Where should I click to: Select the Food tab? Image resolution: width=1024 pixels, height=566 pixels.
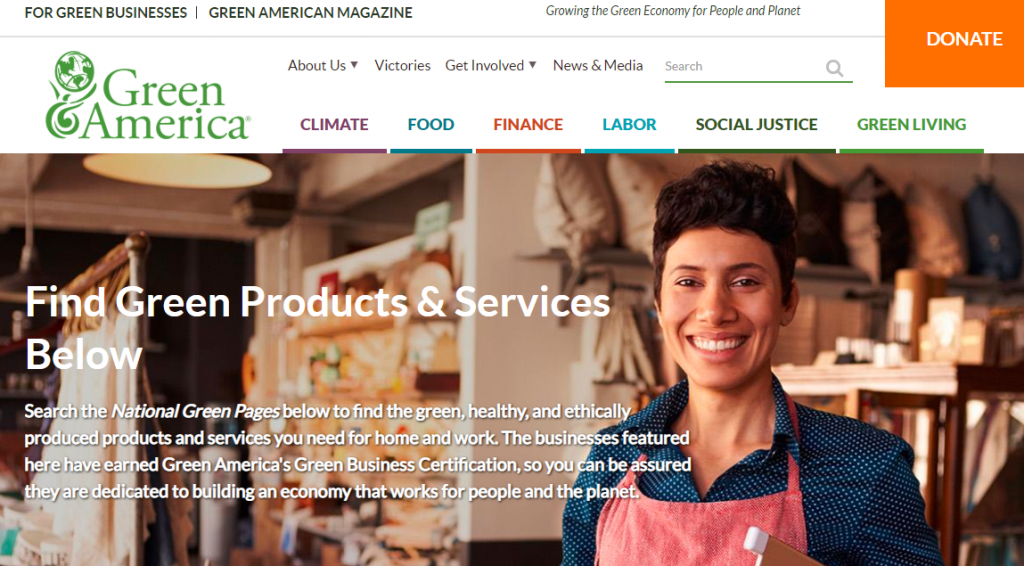pyautogui.click(x=431, y=125)
